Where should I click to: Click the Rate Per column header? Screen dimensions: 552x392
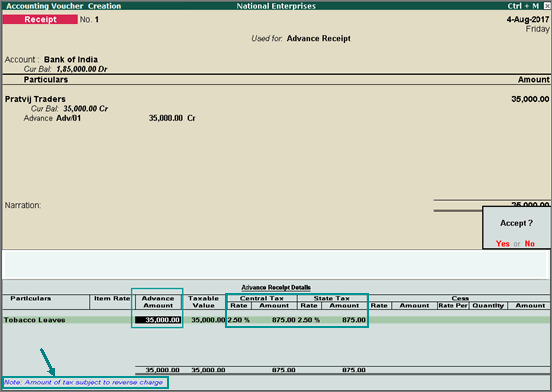[x=453, y=305]
